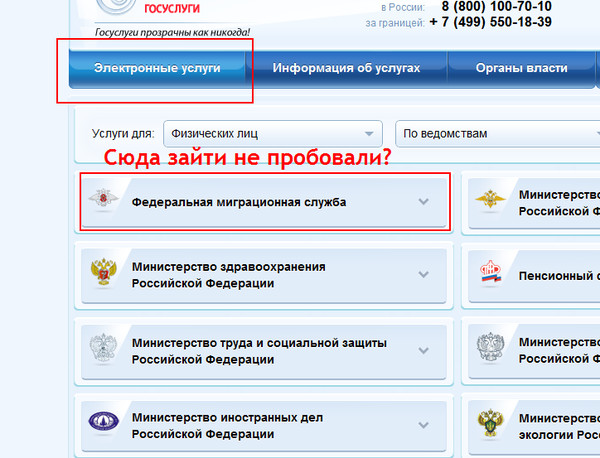The image size is (600, 458).
Task: Expand Министерство здравоохранения chevron
Action: click(423, 274)
